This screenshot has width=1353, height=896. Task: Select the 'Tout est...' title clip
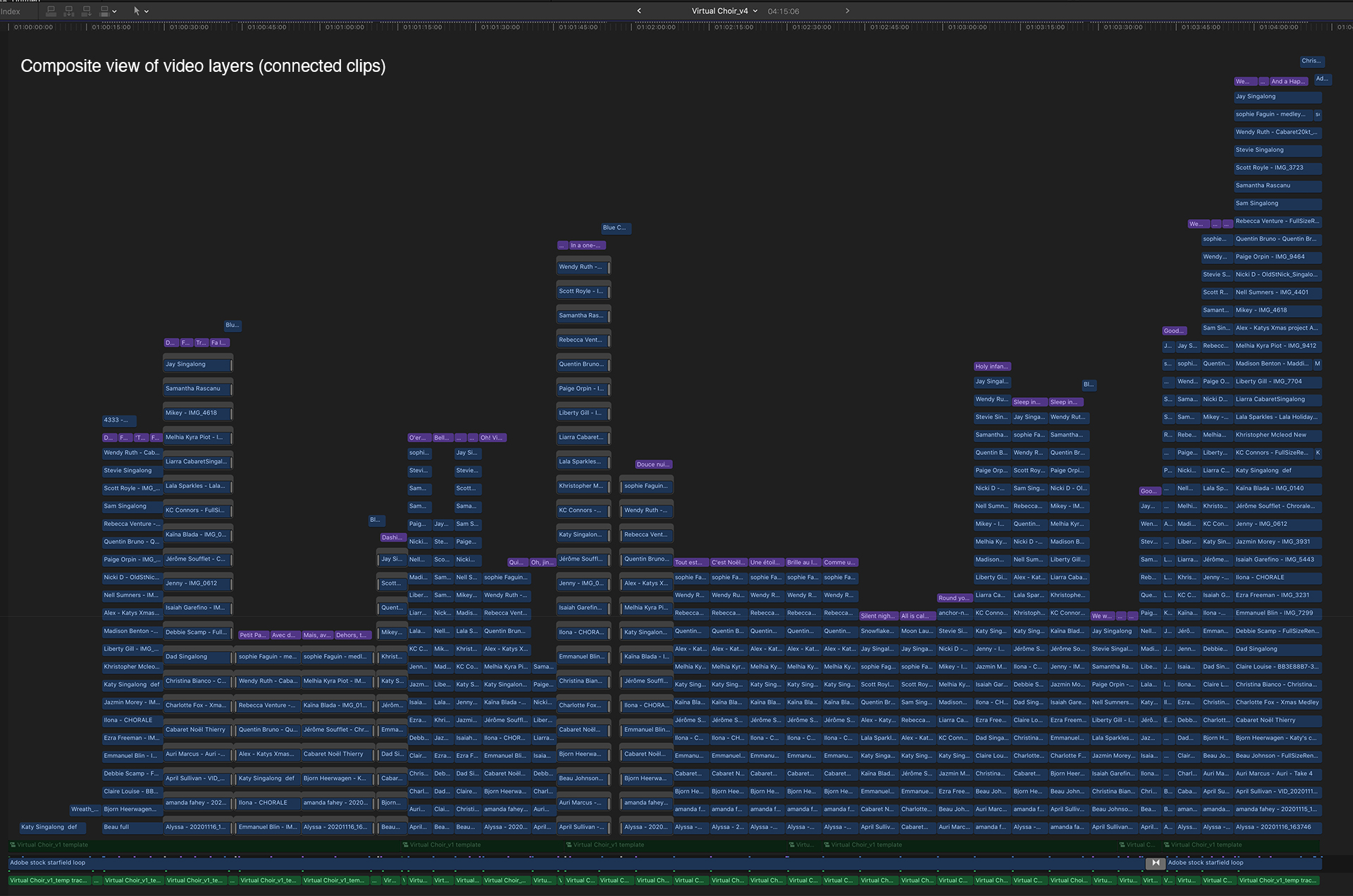coord(691,562)
